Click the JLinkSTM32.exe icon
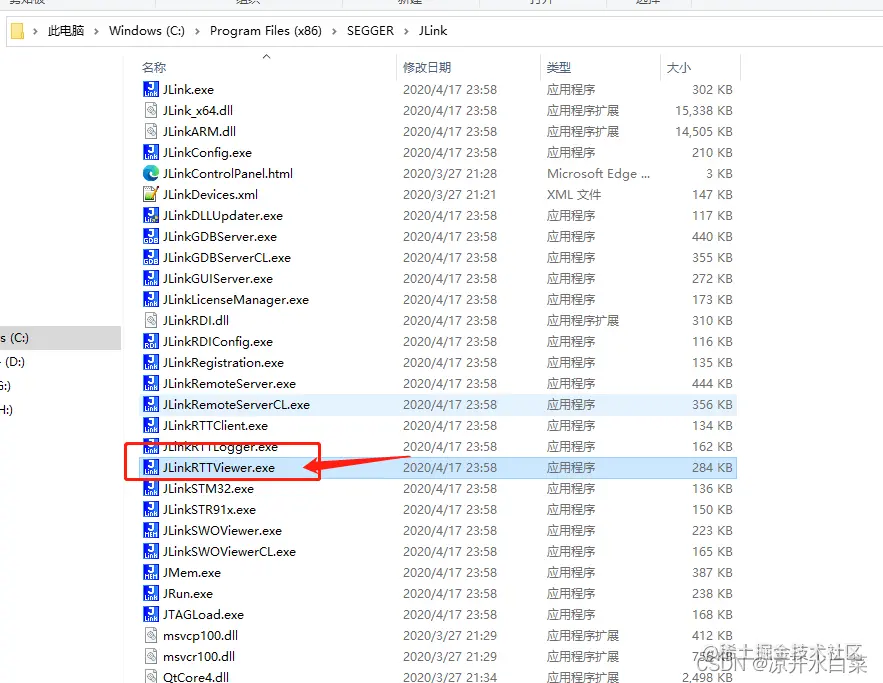Image resolution: width=883 pixels, height=683 pixels. [151, 489]
